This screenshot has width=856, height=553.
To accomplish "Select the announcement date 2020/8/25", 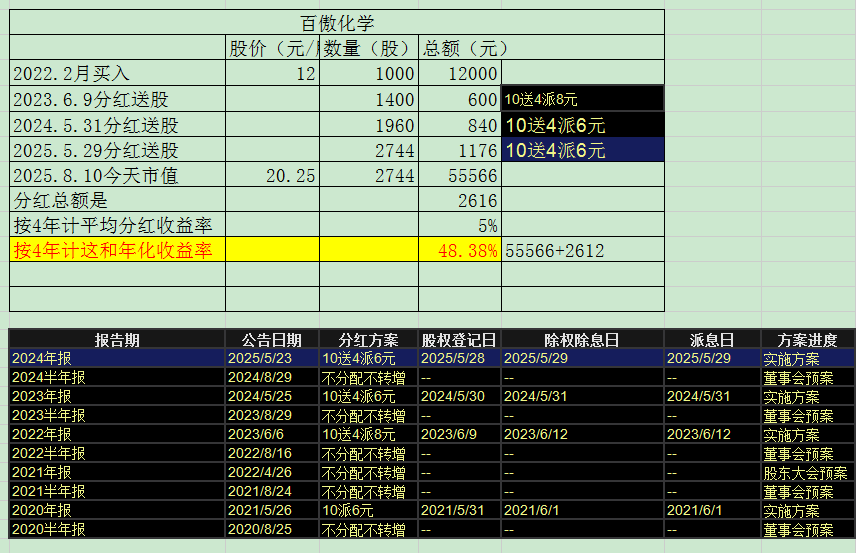I will [272, 529].
